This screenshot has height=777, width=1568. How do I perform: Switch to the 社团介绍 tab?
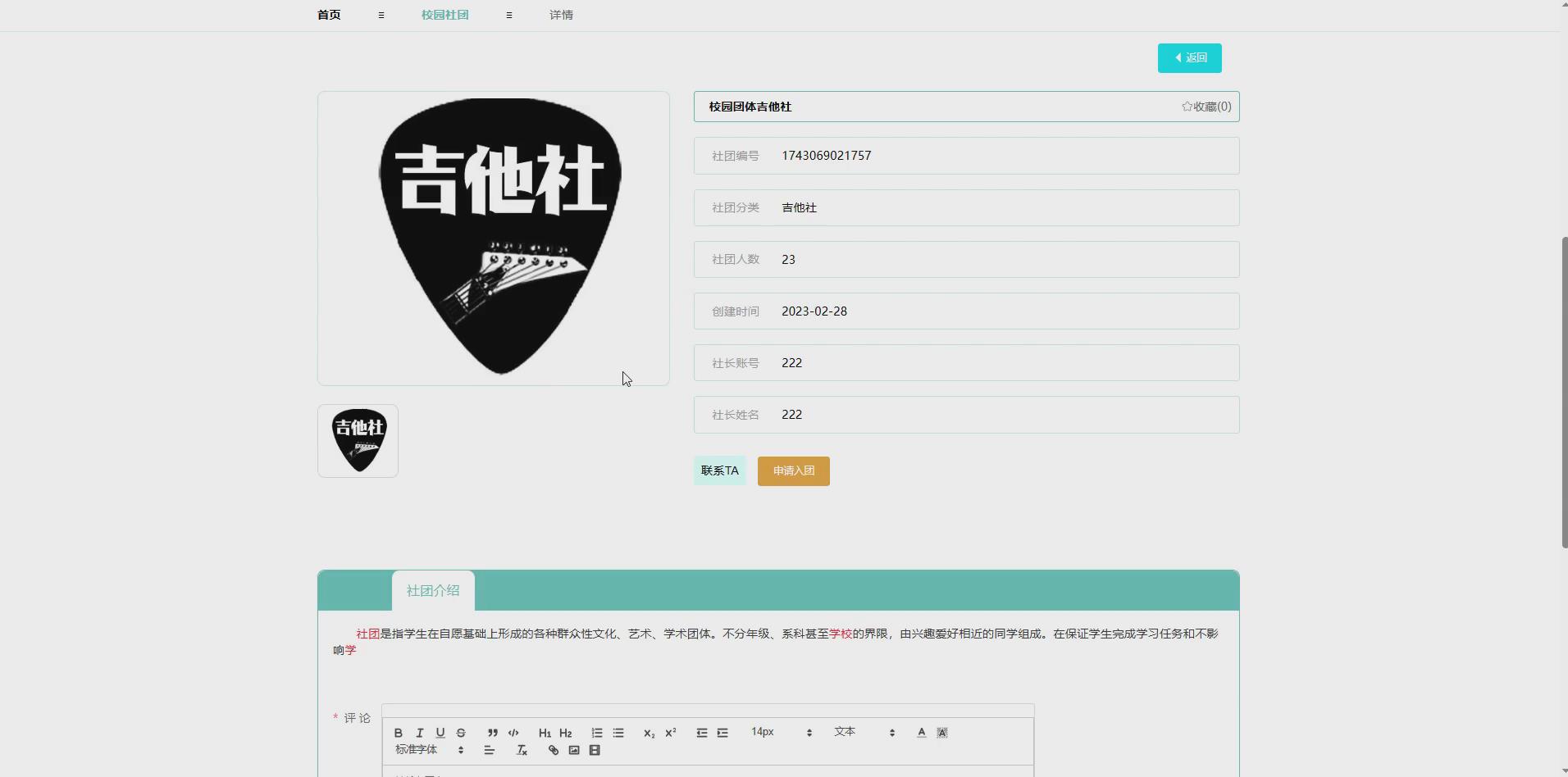point(433,590)
